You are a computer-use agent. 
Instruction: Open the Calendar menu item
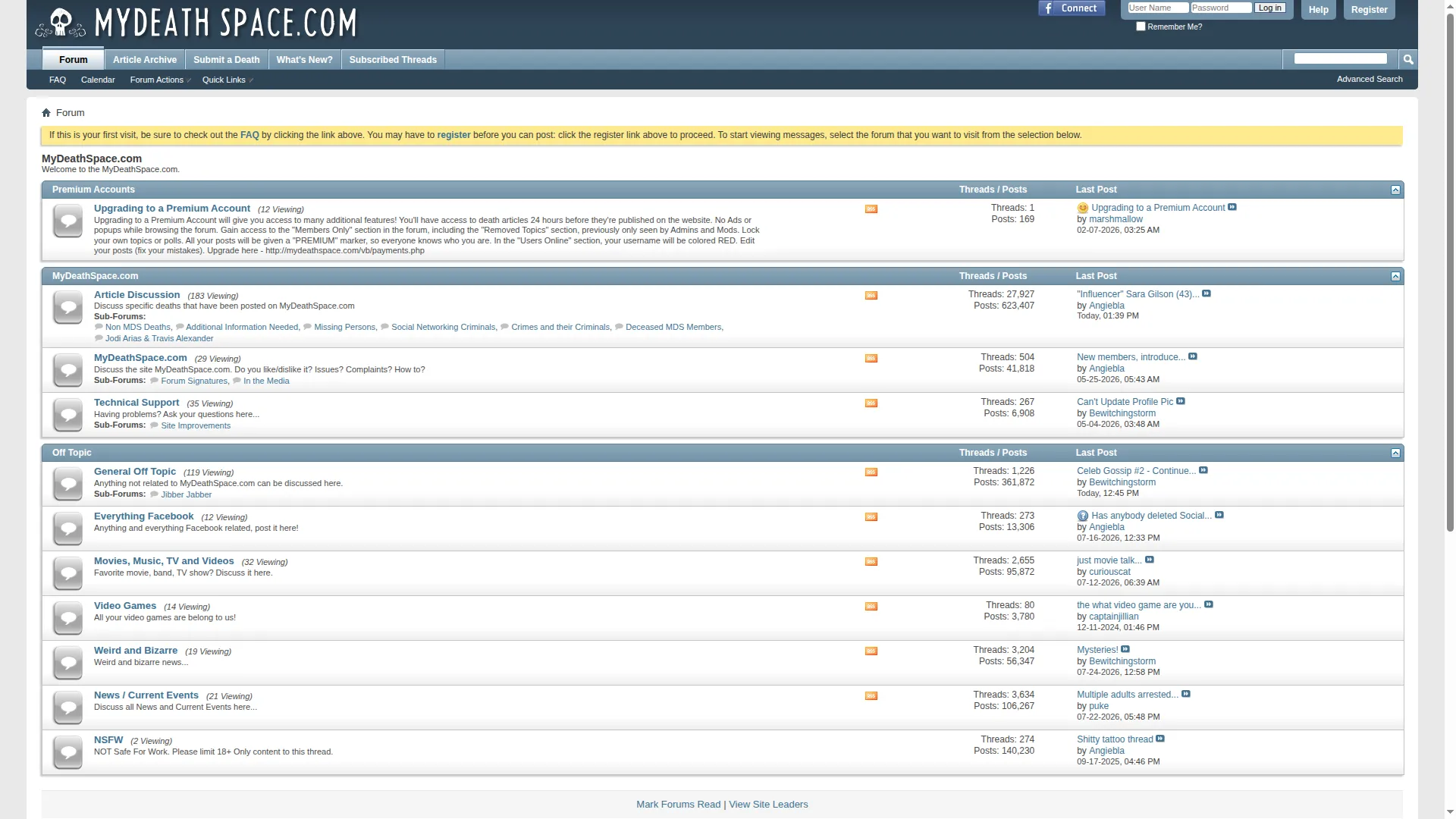(x=98, y=80)
